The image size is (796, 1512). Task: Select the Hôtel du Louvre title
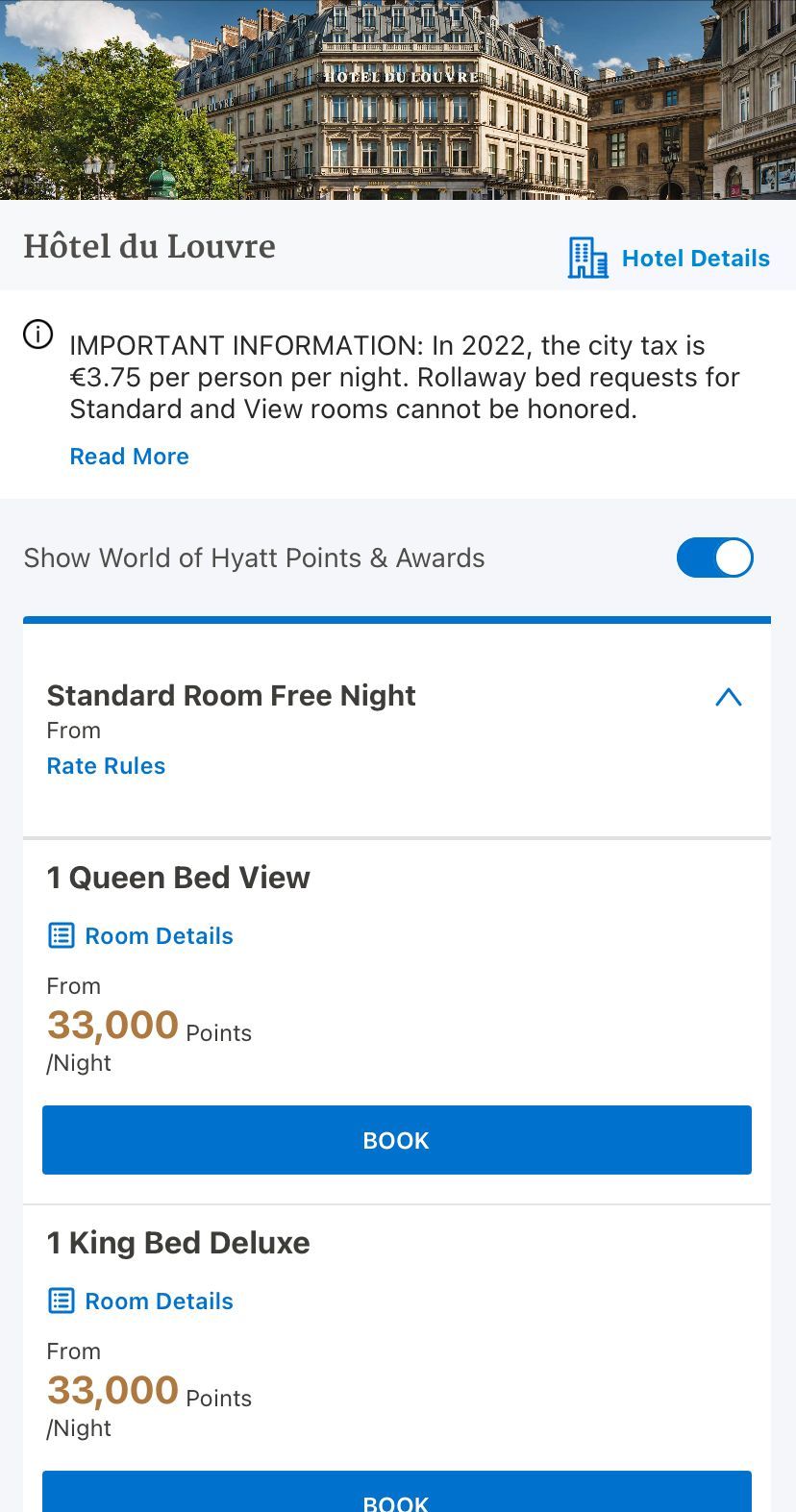pos(149,247)
